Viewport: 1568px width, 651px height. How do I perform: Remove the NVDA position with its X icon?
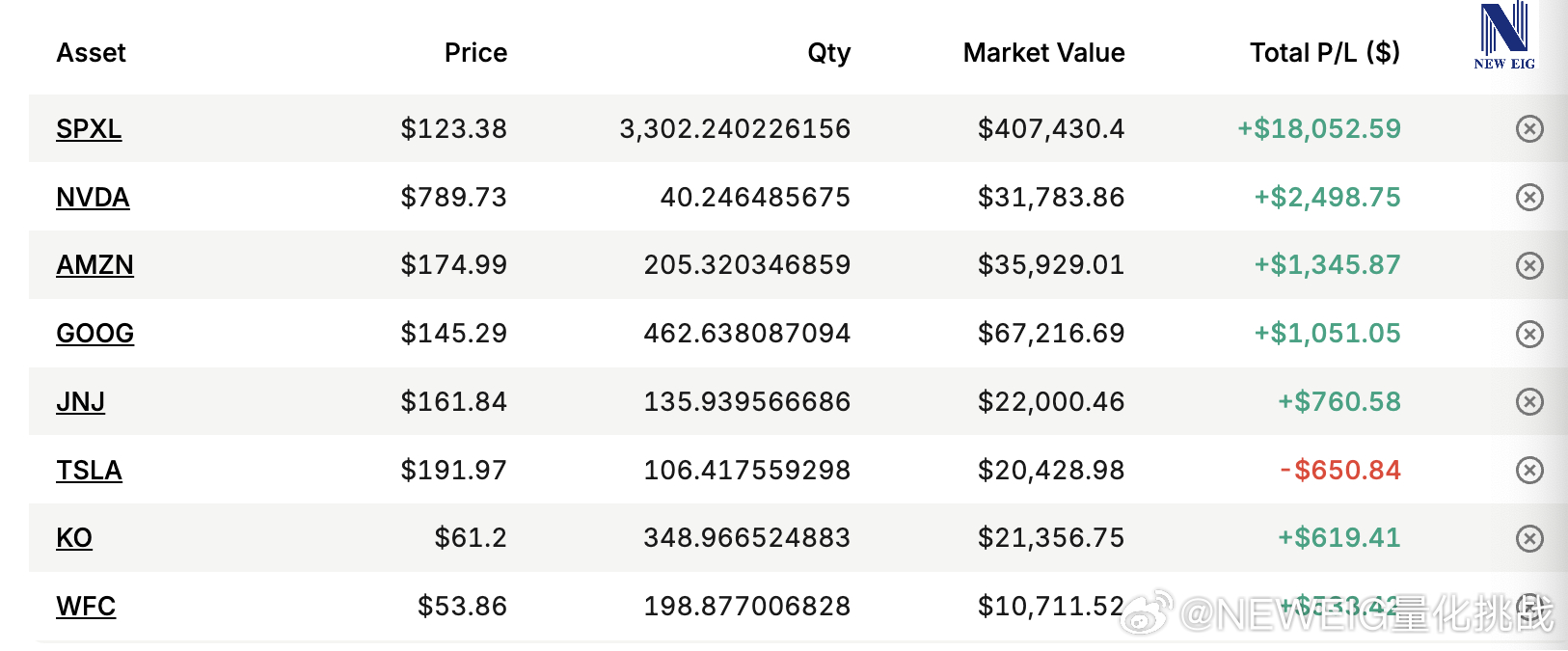(x=1529, y=197)
